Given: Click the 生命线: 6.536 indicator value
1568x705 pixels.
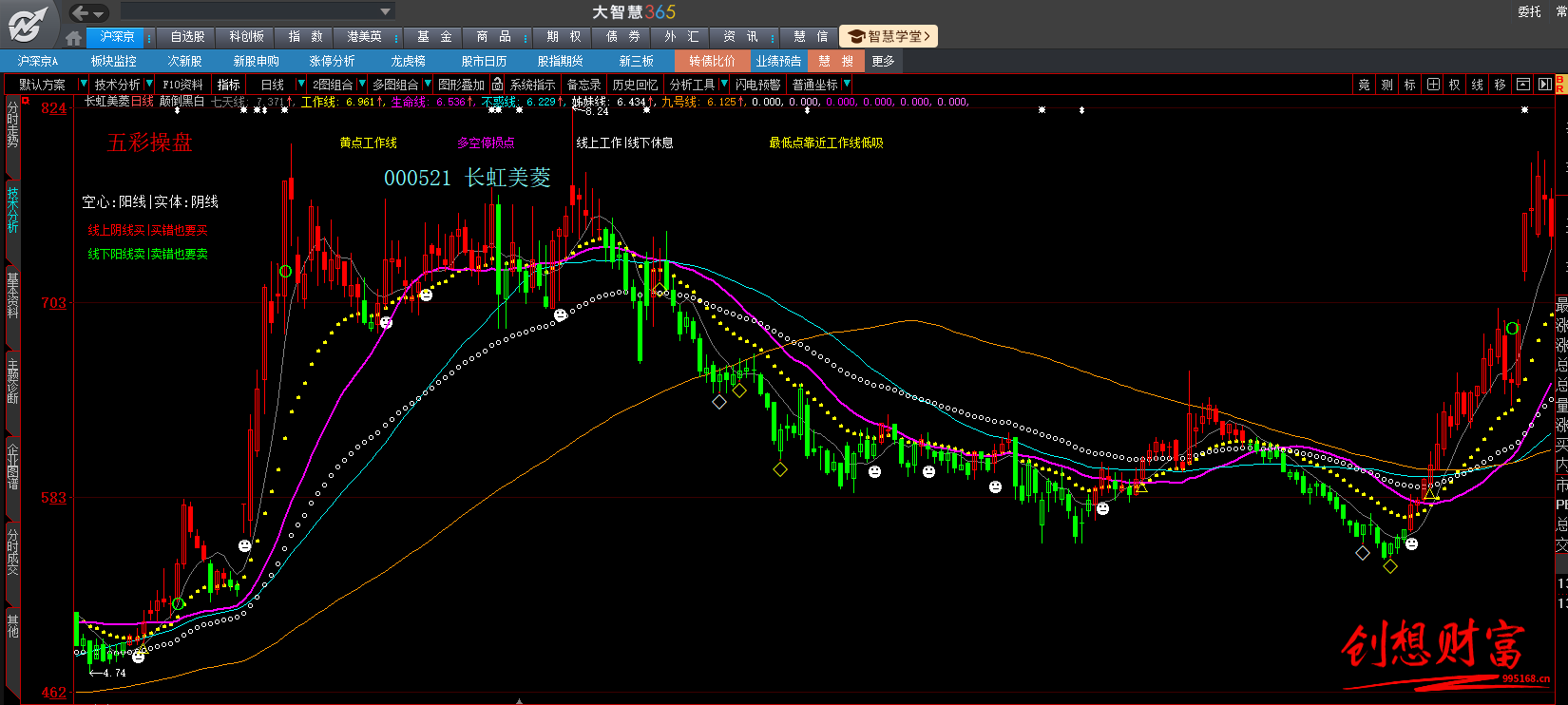Looking at the screenshot, I should tap(428, 102).
